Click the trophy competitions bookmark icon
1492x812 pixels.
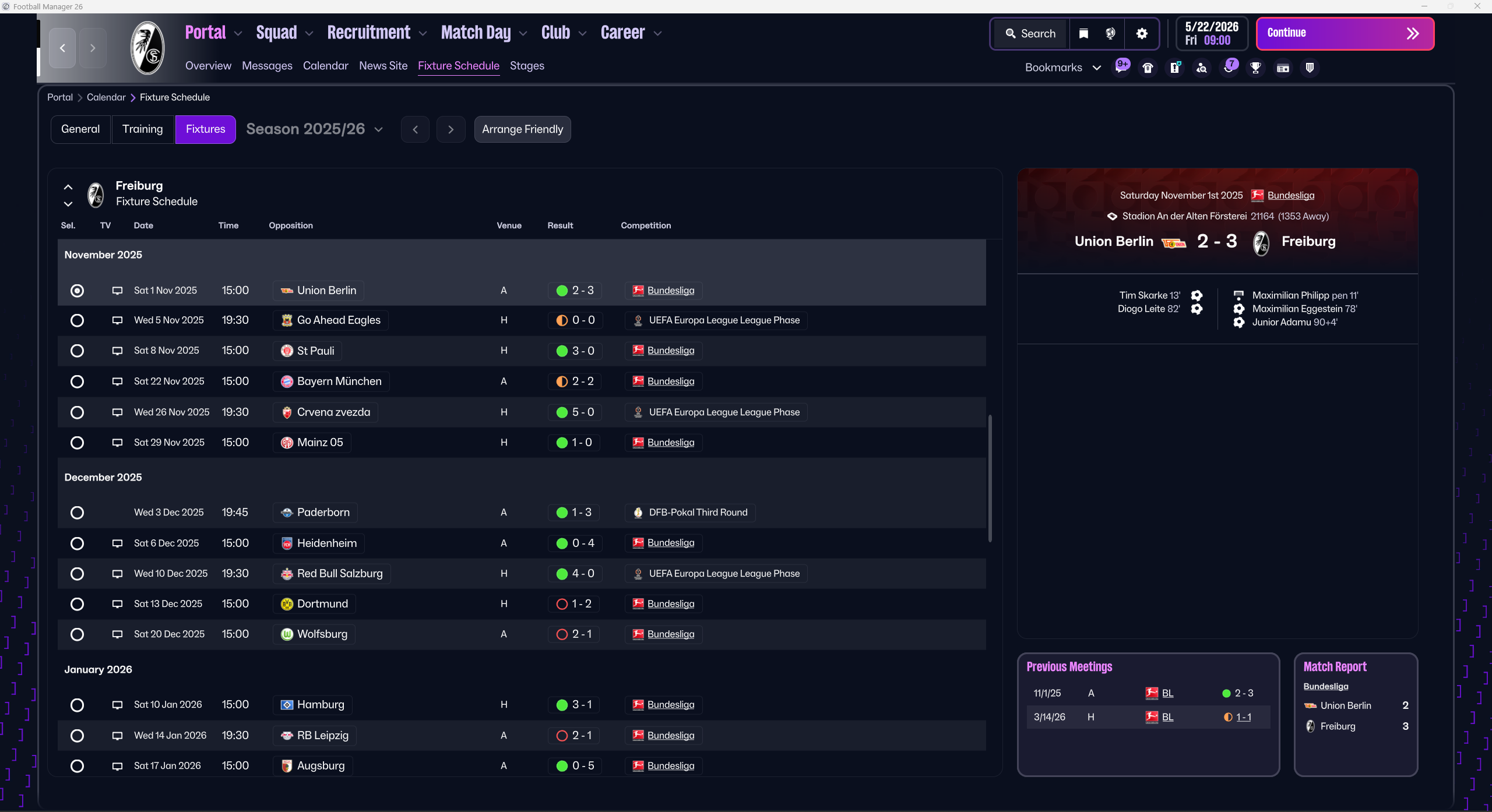point(1255,68)
